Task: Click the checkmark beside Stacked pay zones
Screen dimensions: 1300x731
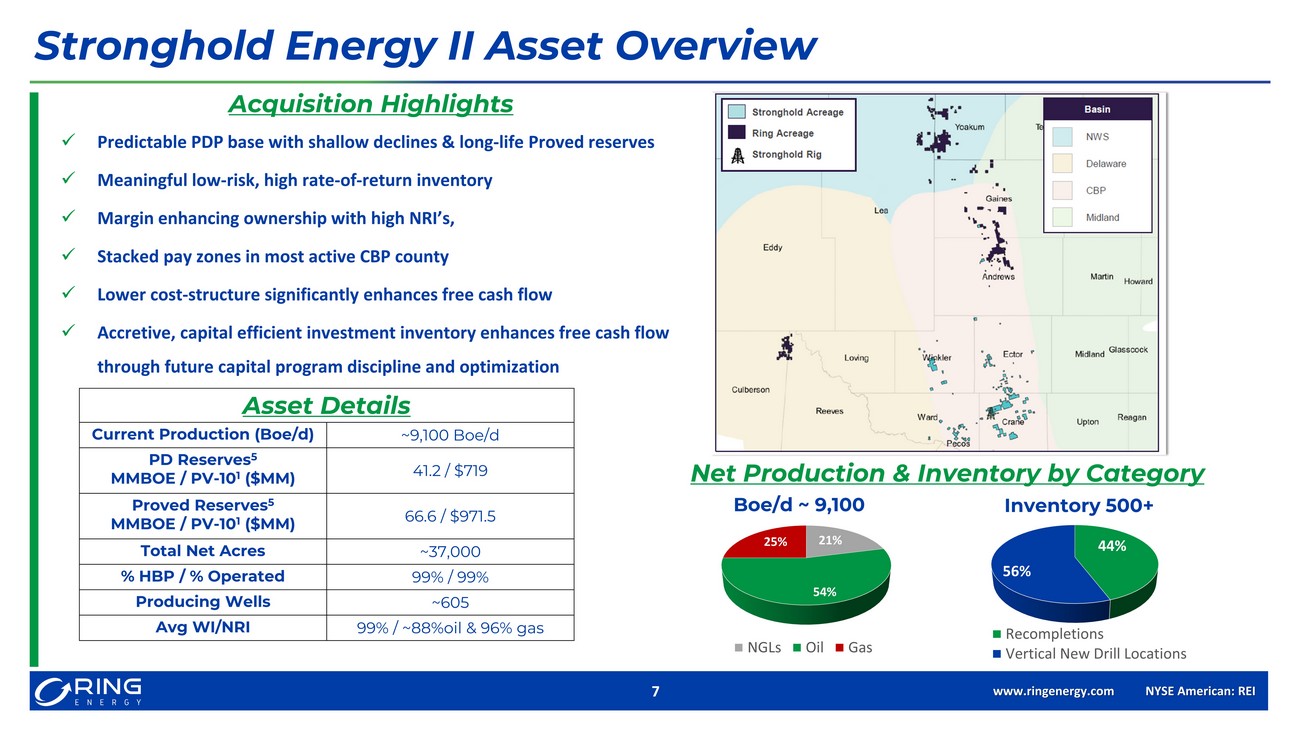Action: (68, 256)
